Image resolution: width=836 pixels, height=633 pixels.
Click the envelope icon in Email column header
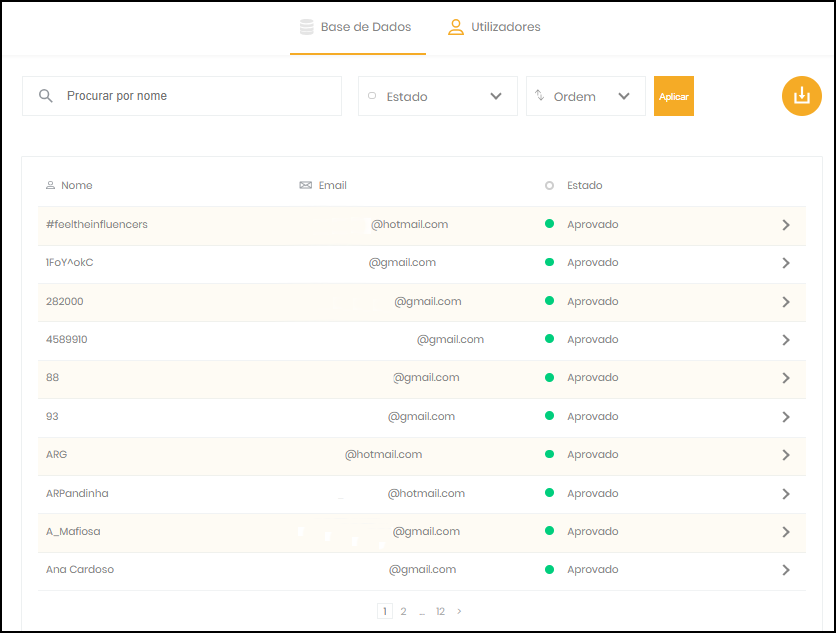click(x=306, y=186)
